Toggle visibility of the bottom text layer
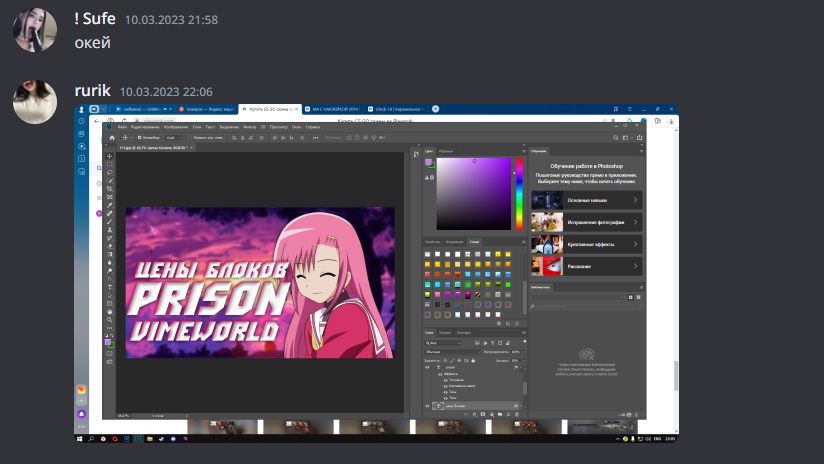Screen dimensions: 824x464 coord(427,406)
